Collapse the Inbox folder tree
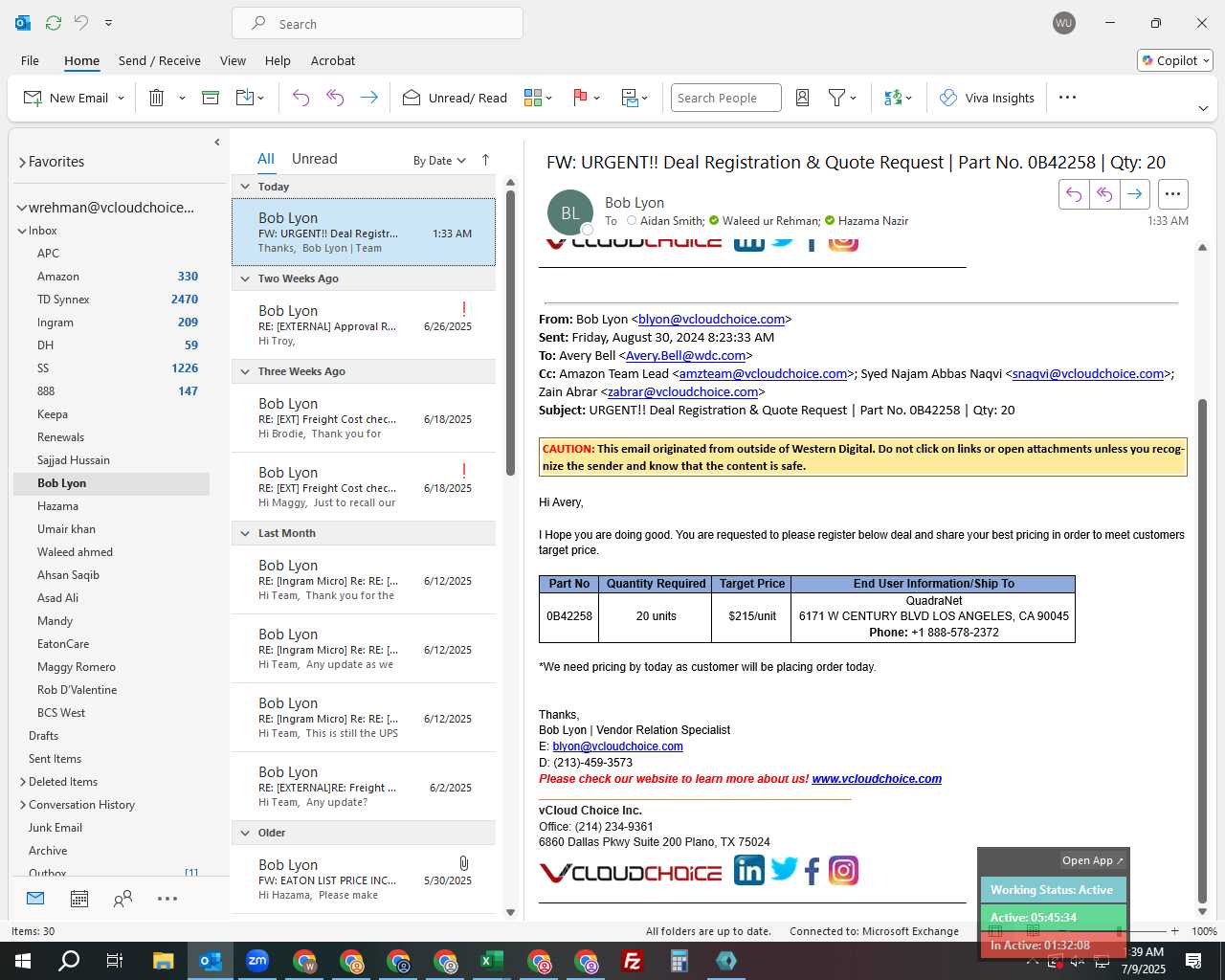The width and height of the screenshot is (1225, 980). (22, 231)
